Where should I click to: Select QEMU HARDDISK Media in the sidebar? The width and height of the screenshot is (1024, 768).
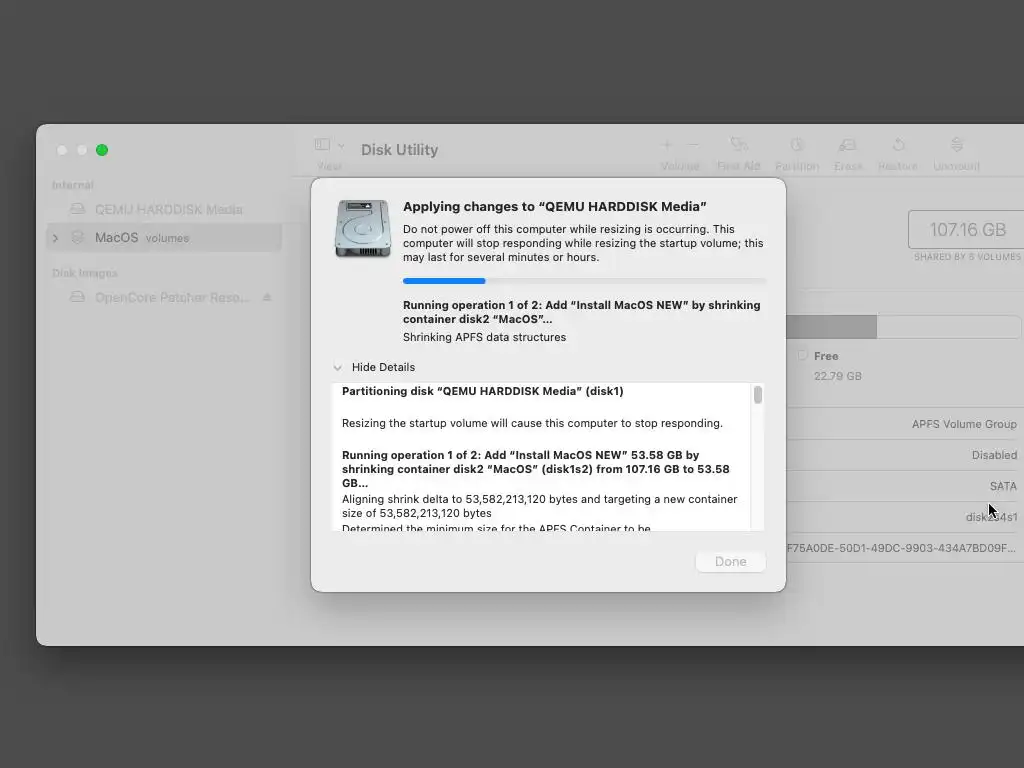click(x=163, y=210)
